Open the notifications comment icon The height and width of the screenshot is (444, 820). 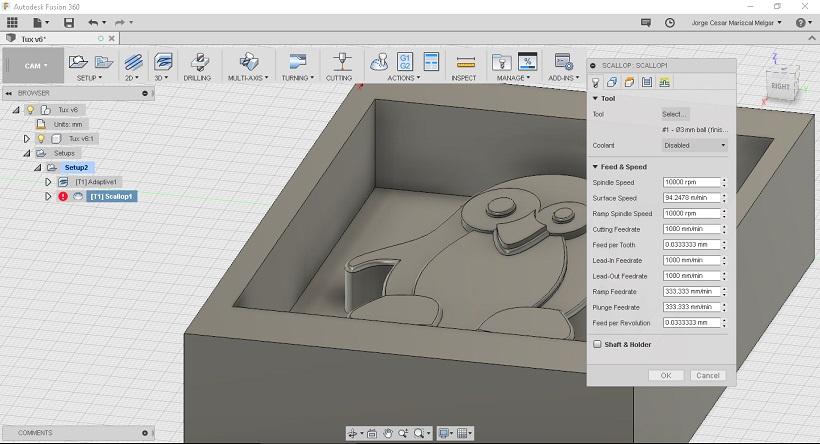(x=646, y=22)
